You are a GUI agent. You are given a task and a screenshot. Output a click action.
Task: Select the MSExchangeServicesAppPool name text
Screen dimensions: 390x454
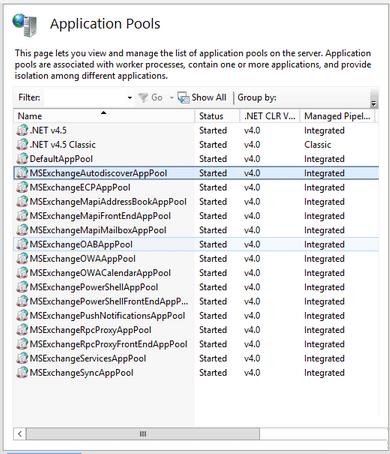[88, 359]
